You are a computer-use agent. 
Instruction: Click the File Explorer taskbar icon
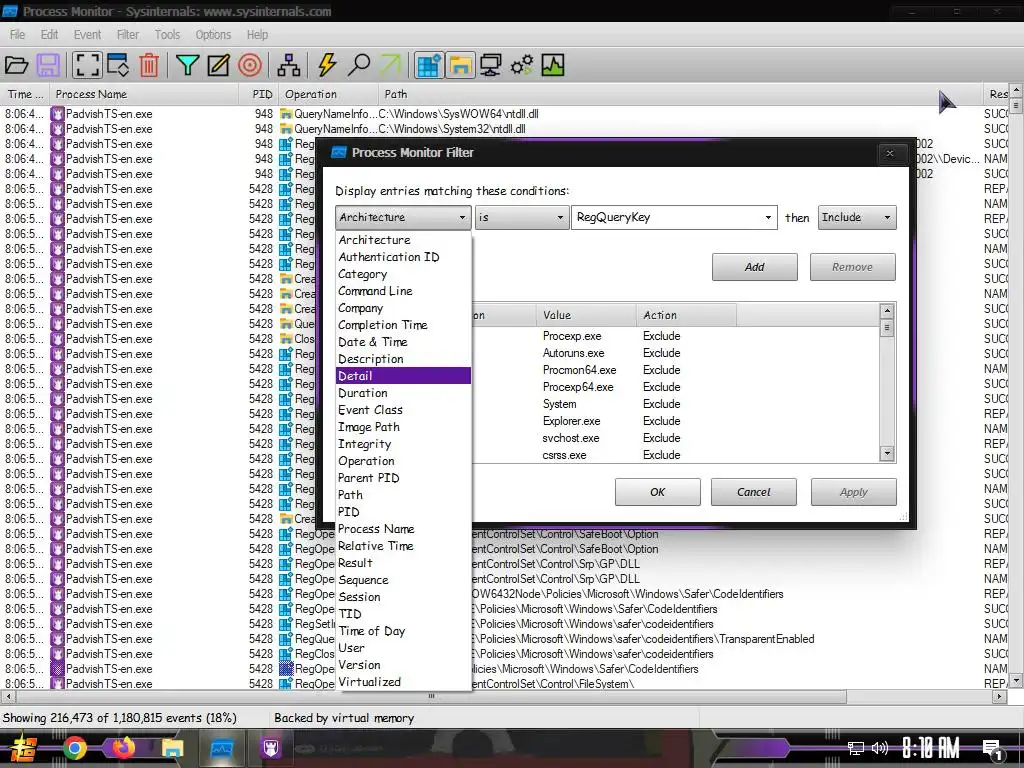172,748
